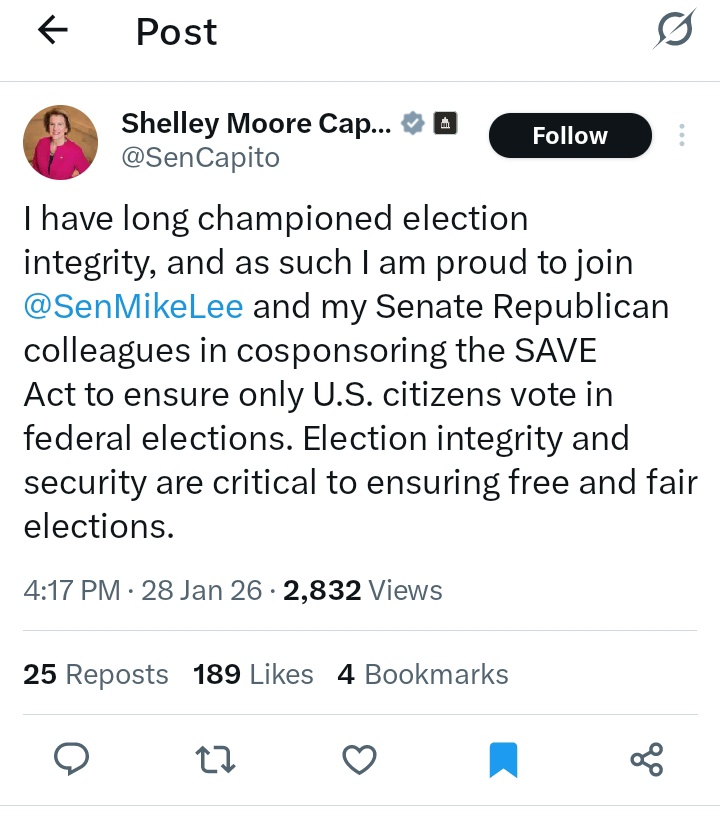Remove bookmark using the blue bookmark icon

pyautogui.click(x=503, y=760)
